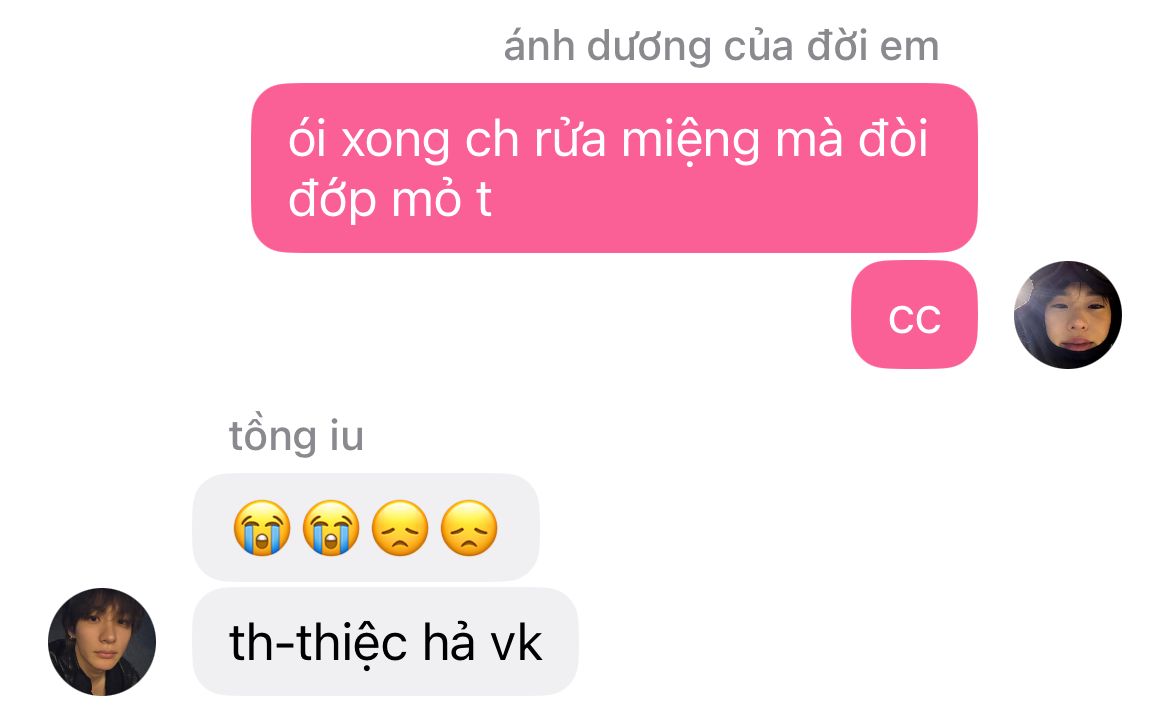
Task: Click the words đớp mỏ t
Action: [390, 199]
